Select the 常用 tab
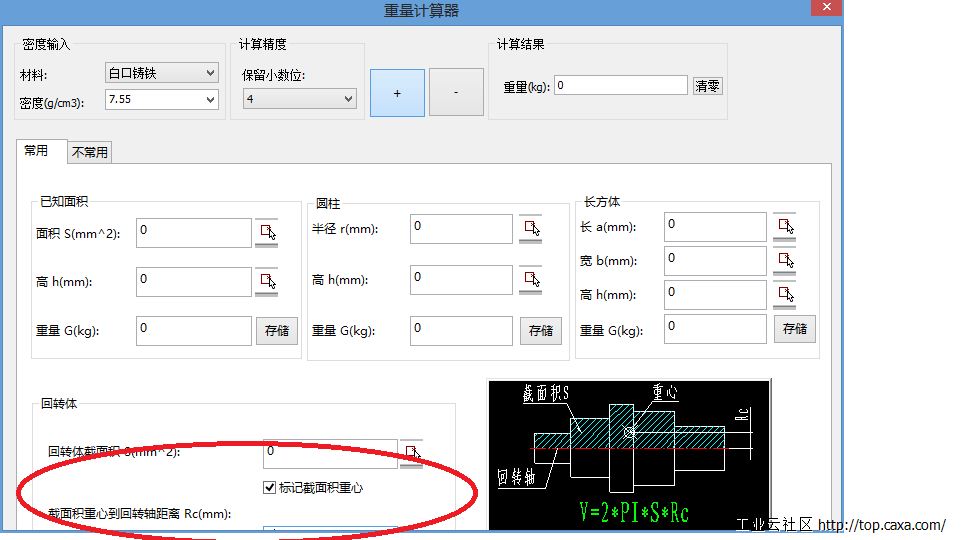This screenshot has height=540, width=962. tap(36, 151)
